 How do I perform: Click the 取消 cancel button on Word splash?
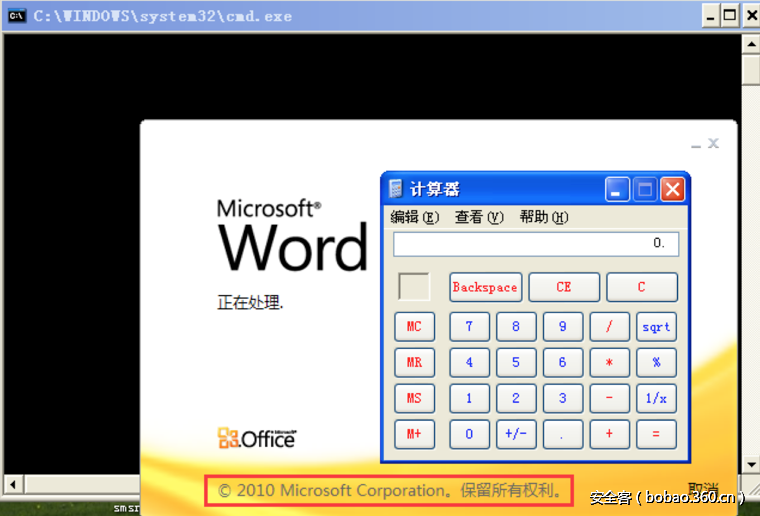pos(703,488)
